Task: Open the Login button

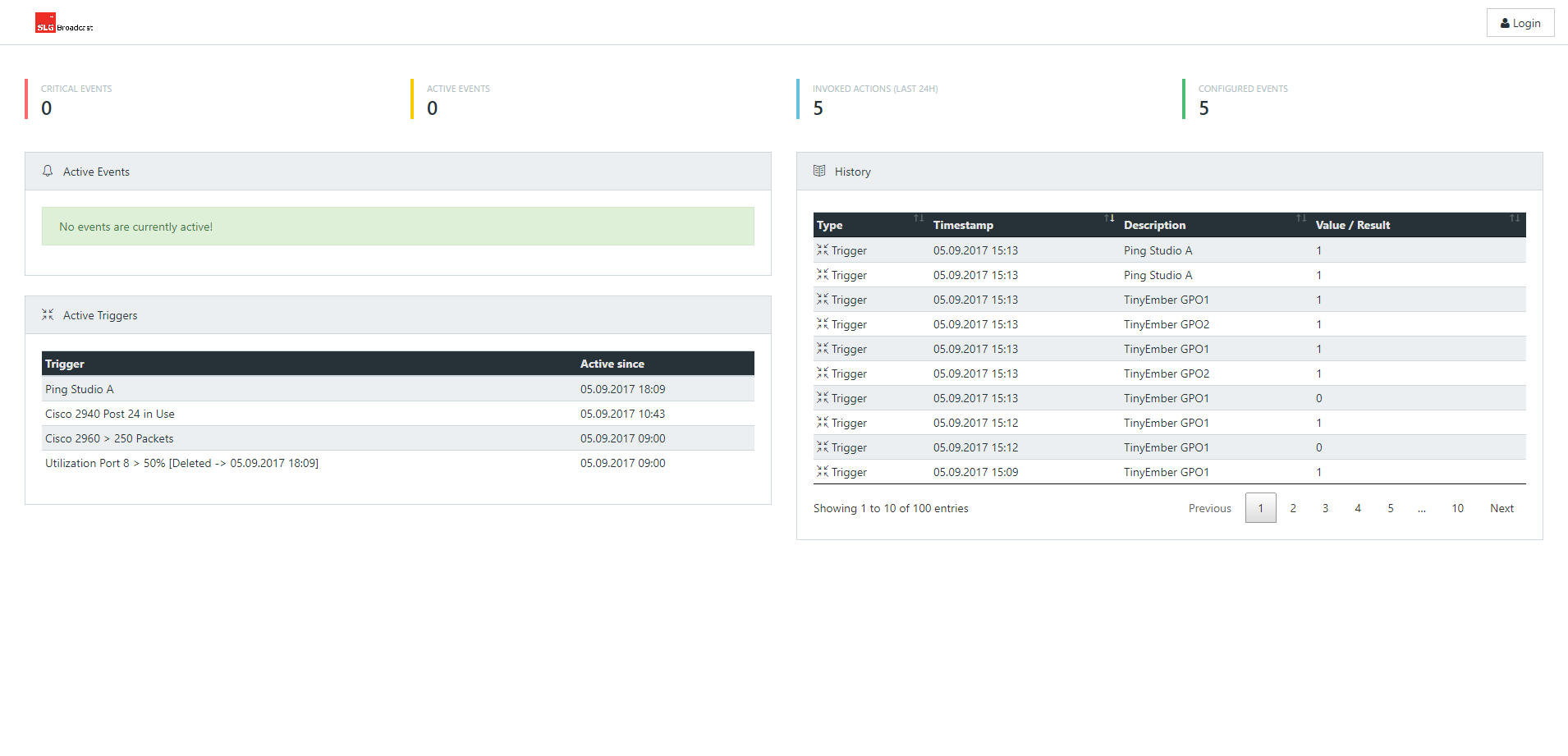Action: point(1520,23)
